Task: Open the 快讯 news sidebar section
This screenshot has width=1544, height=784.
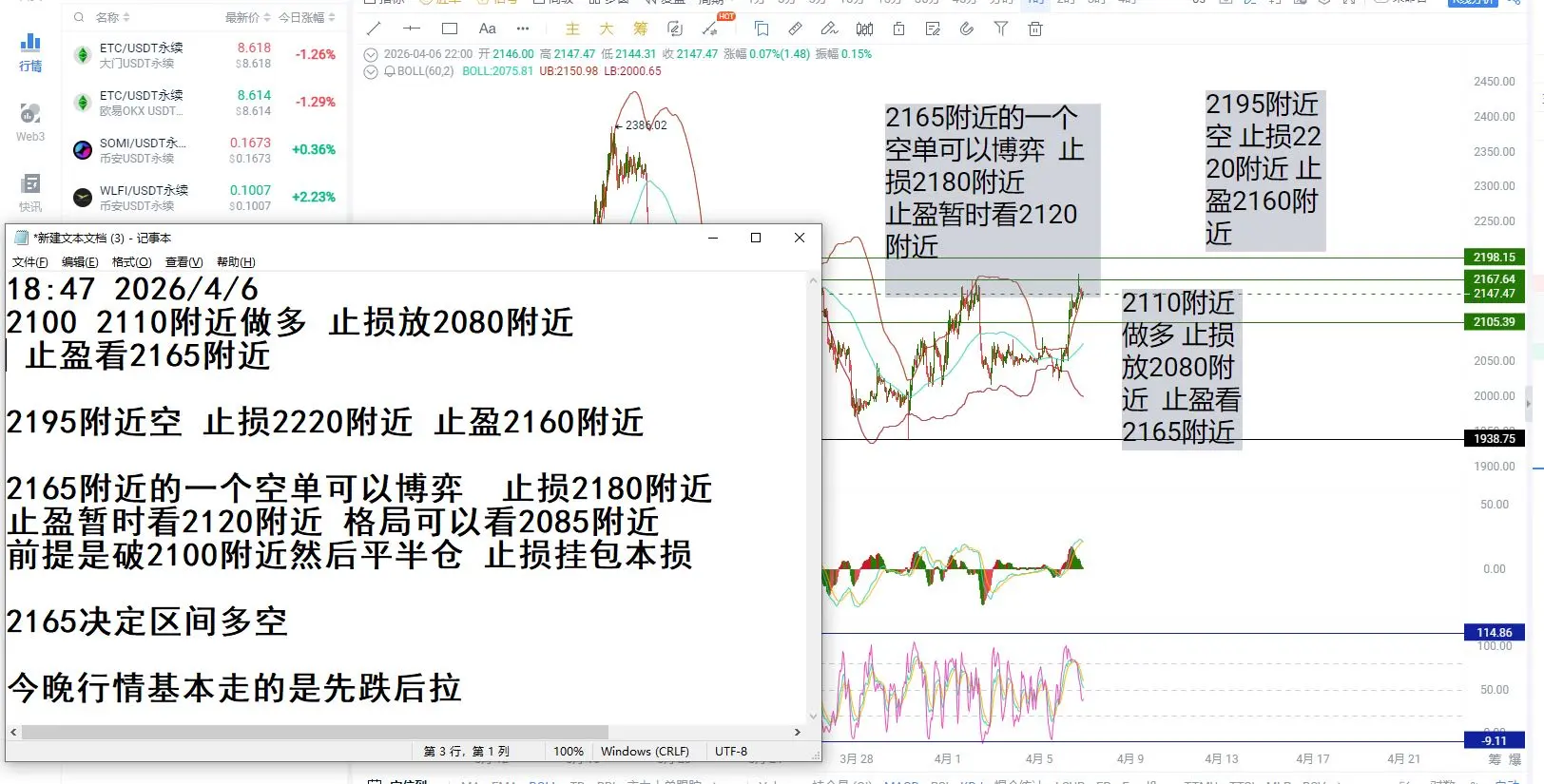Action: pos(30,193)
